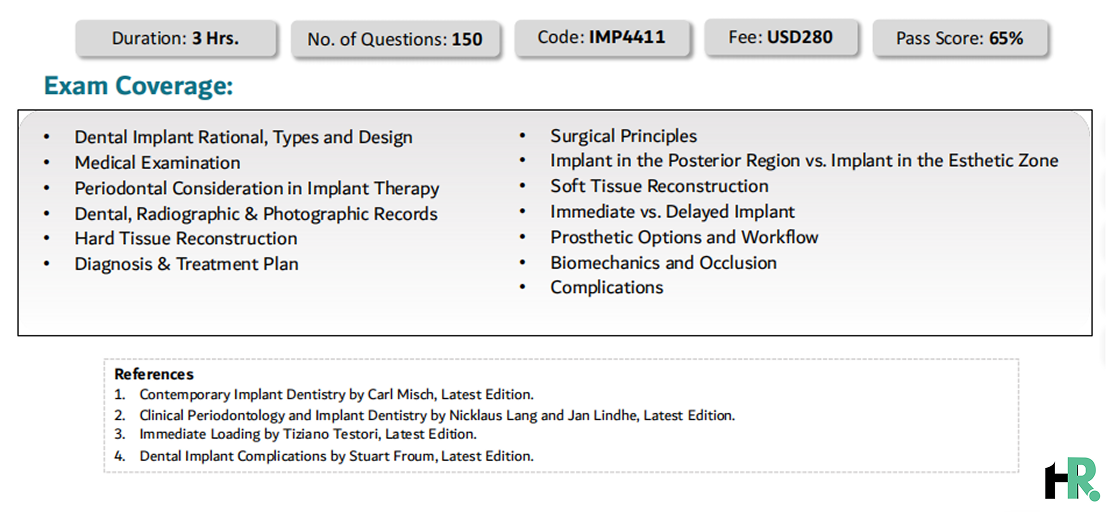1106x512 pixels.
Task: Select the Code: IMP4411 badge
Action: point(602,37)
